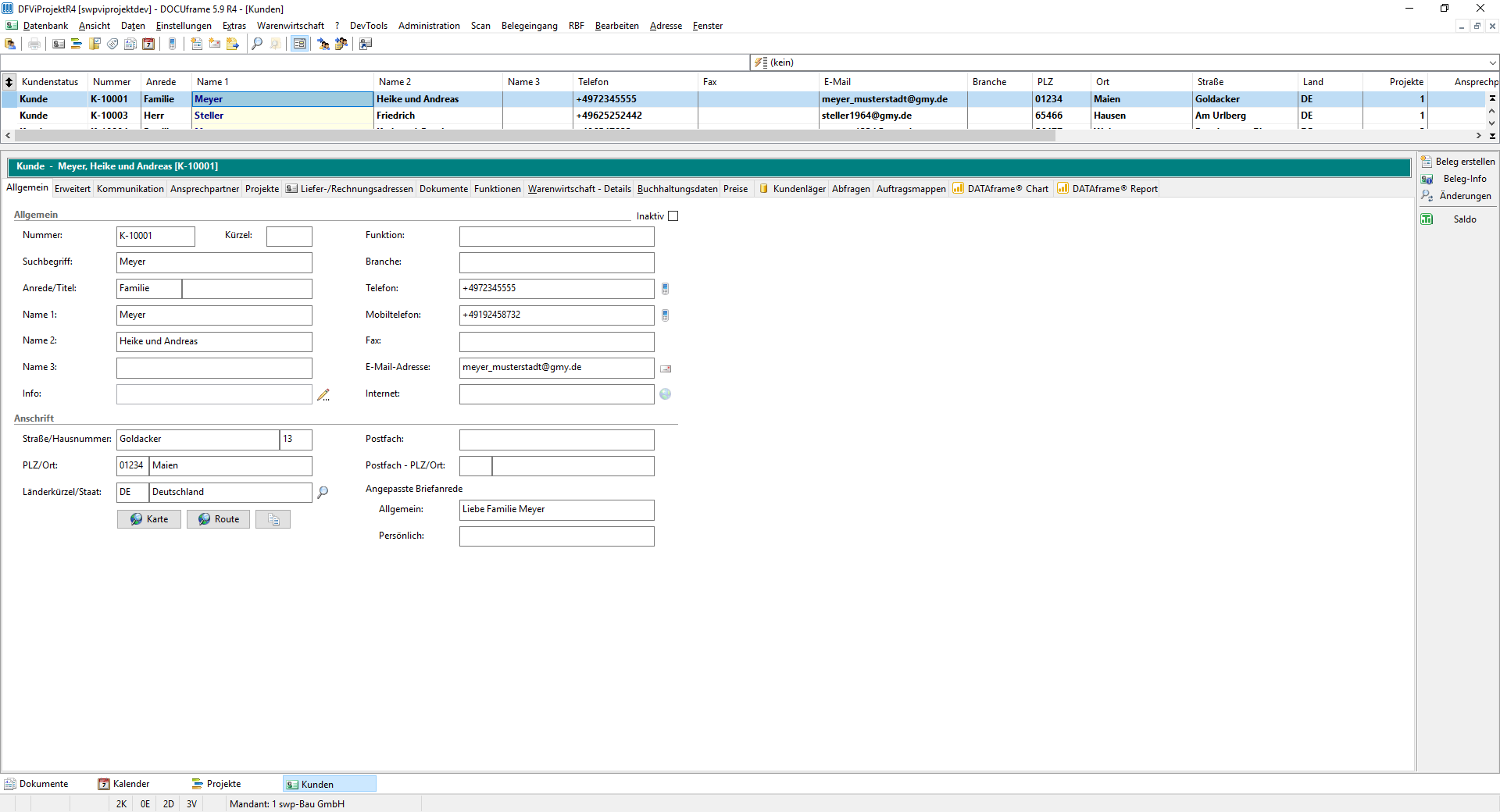Switch to the Kalender bottom tab

point(124,784)
